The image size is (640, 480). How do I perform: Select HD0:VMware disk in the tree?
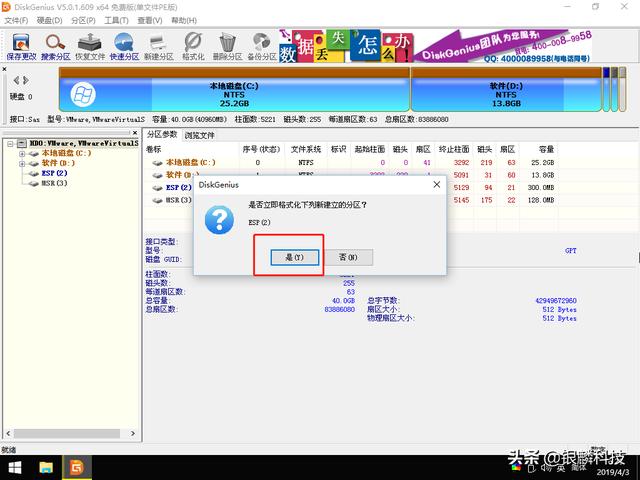84,143
